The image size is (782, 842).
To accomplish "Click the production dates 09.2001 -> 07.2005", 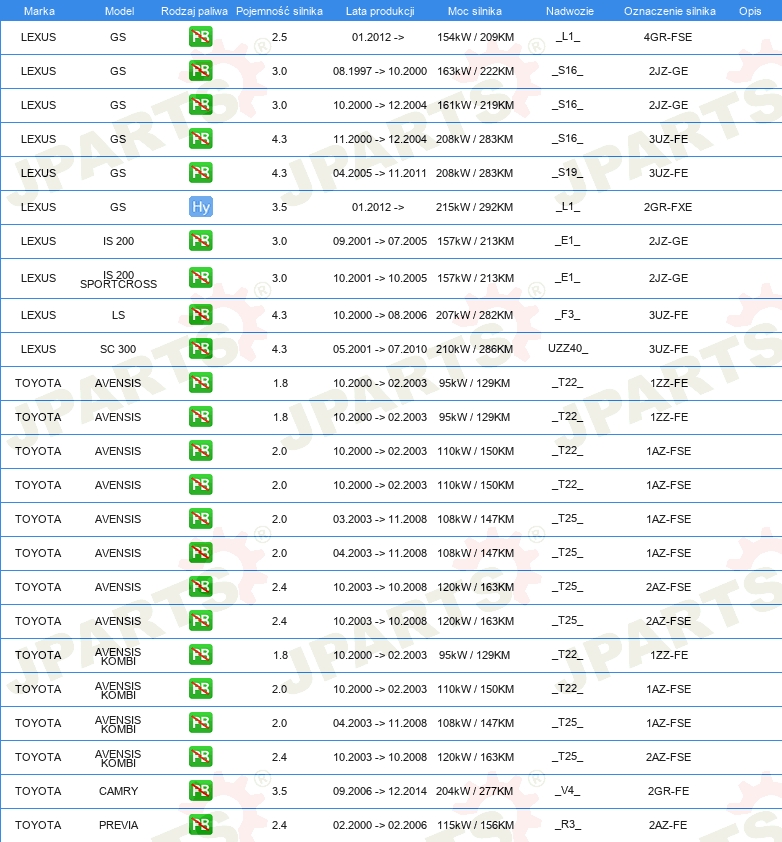I will (x=380, y=241).
